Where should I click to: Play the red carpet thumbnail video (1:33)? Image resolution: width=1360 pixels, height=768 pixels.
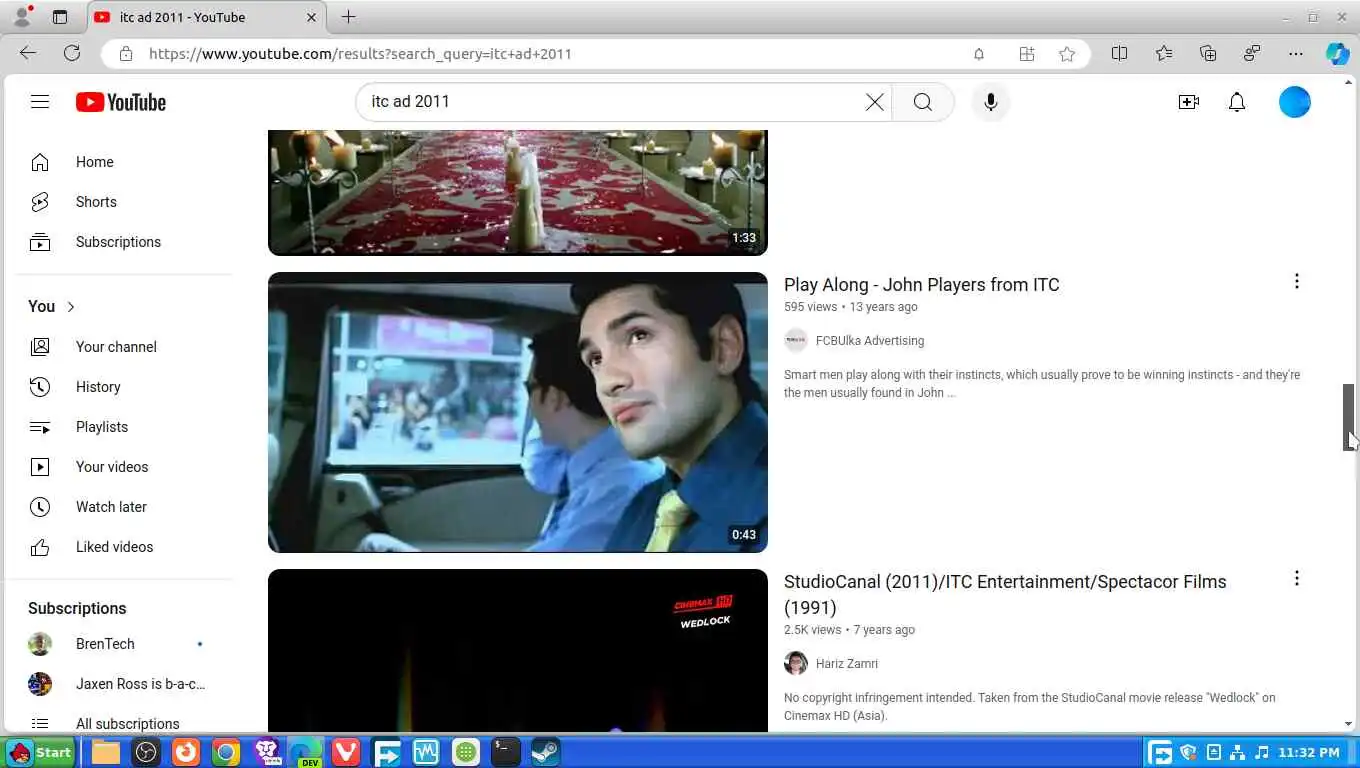click(518, 192)
